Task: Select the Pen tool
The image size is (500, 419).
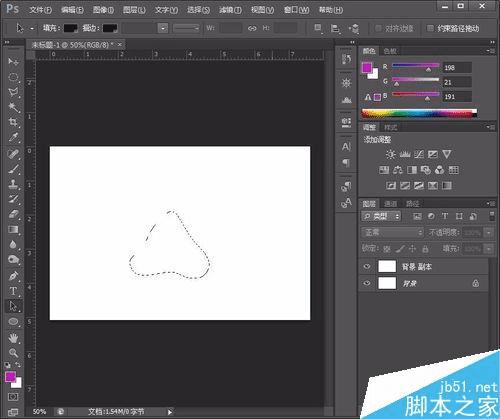Action: pyautogui.click(x=13, y=276)
